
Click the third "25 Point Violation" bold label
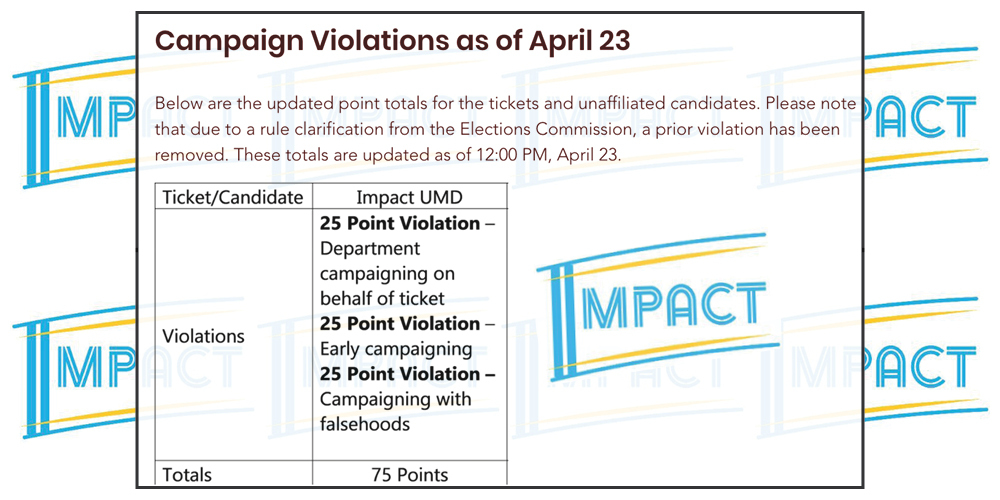click(x=400, y=373)
